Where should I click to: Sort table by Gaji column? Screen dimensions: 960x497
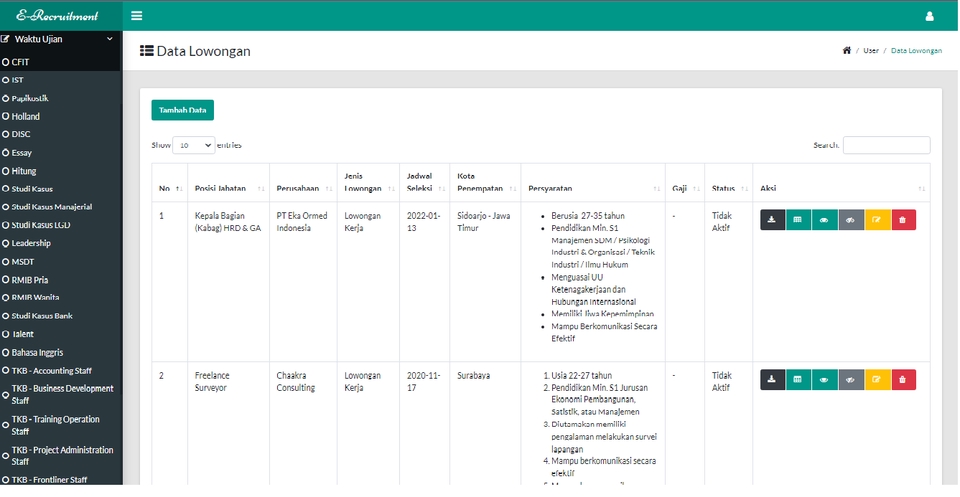684,182
